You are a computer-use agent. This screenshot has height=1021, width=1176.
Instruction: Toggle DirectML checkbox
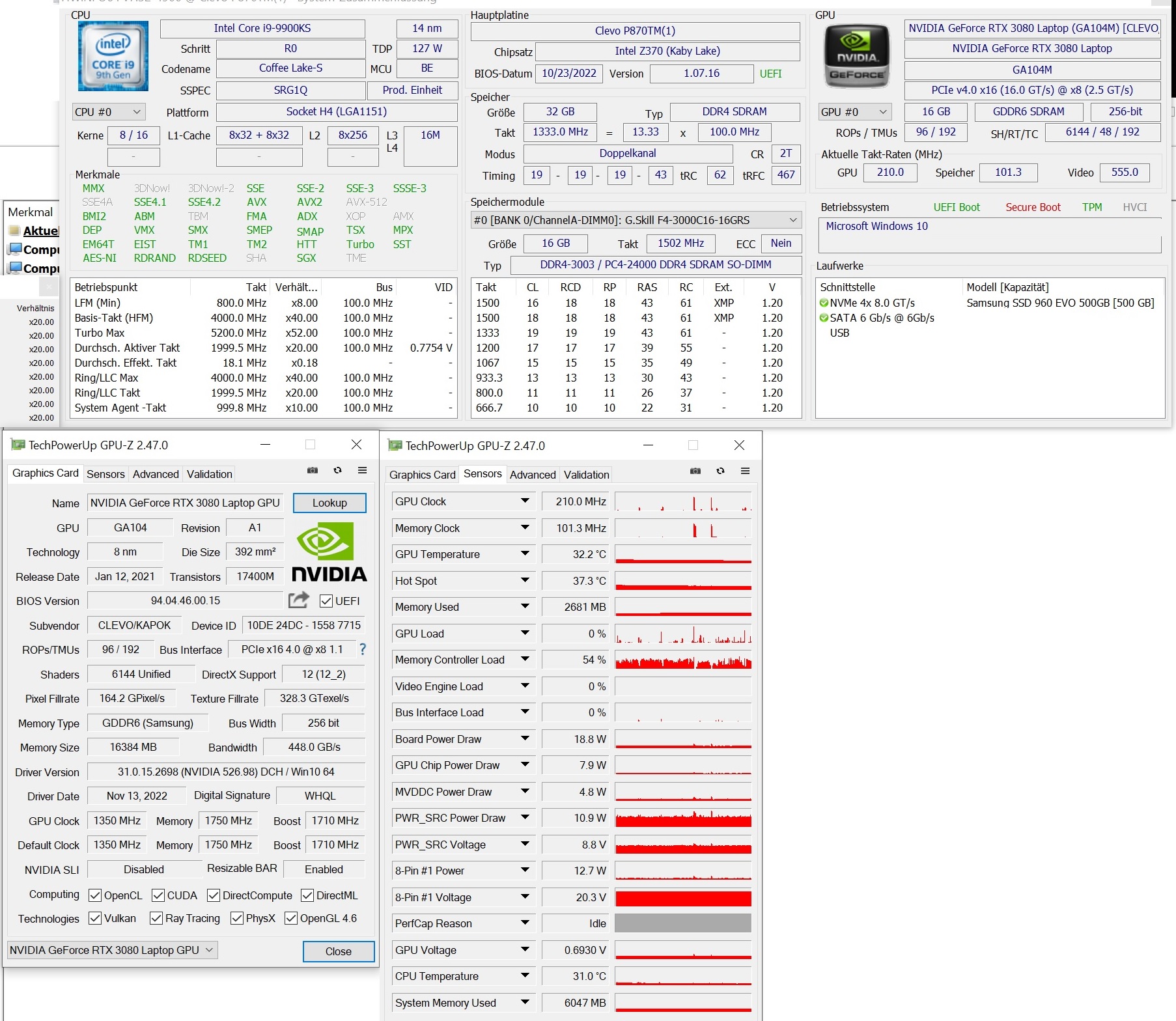(x=307, y=895)
